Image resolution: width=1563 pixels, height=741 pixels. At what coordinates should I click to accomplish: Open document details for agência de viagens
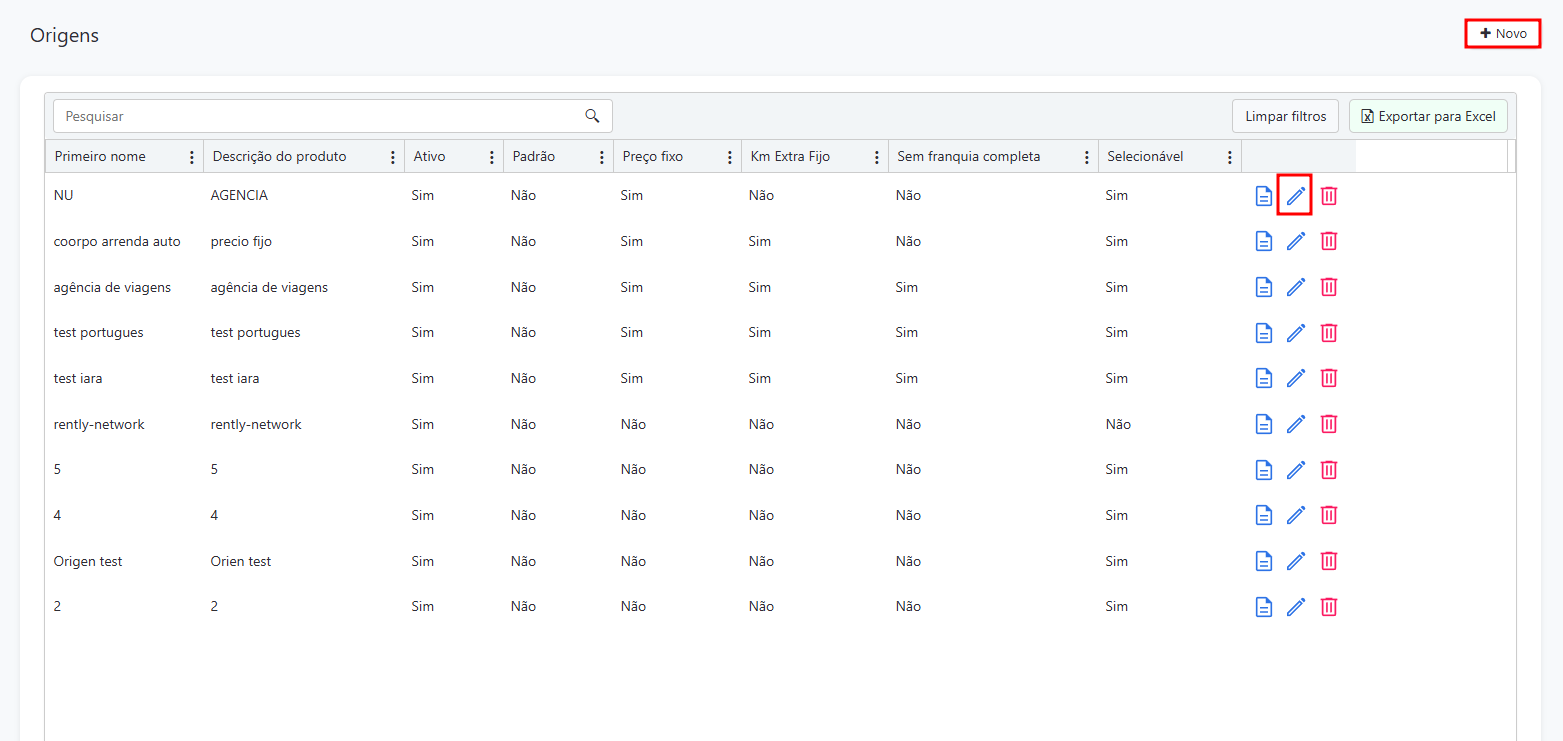click(1264, 287)
